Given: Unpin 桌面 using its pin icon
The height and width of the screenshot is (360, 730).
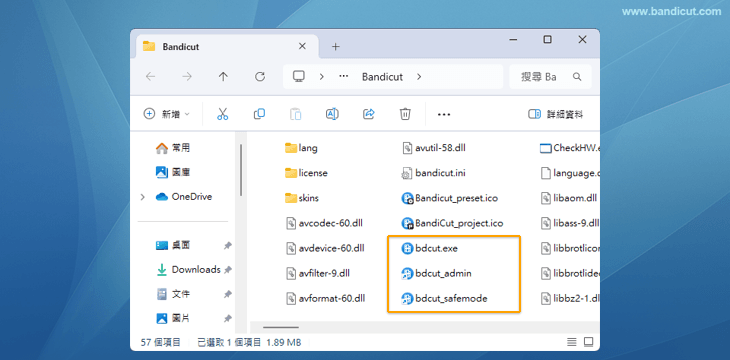Looking at the screenshot, I should pos(227,245).
